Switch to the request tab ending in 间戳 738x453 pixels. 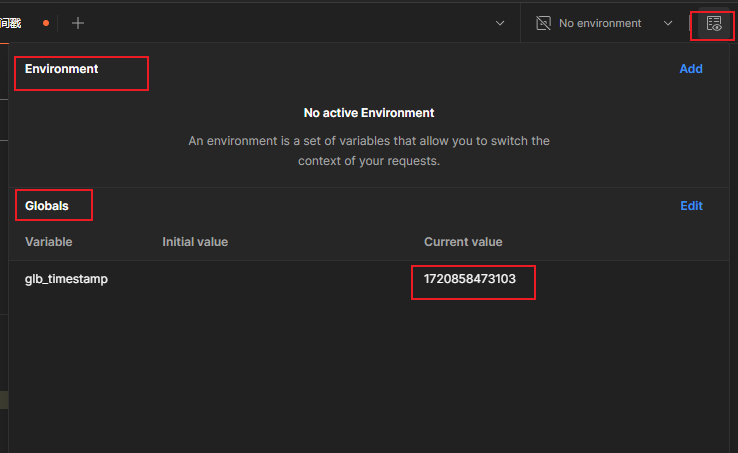[x=11, y=23]
